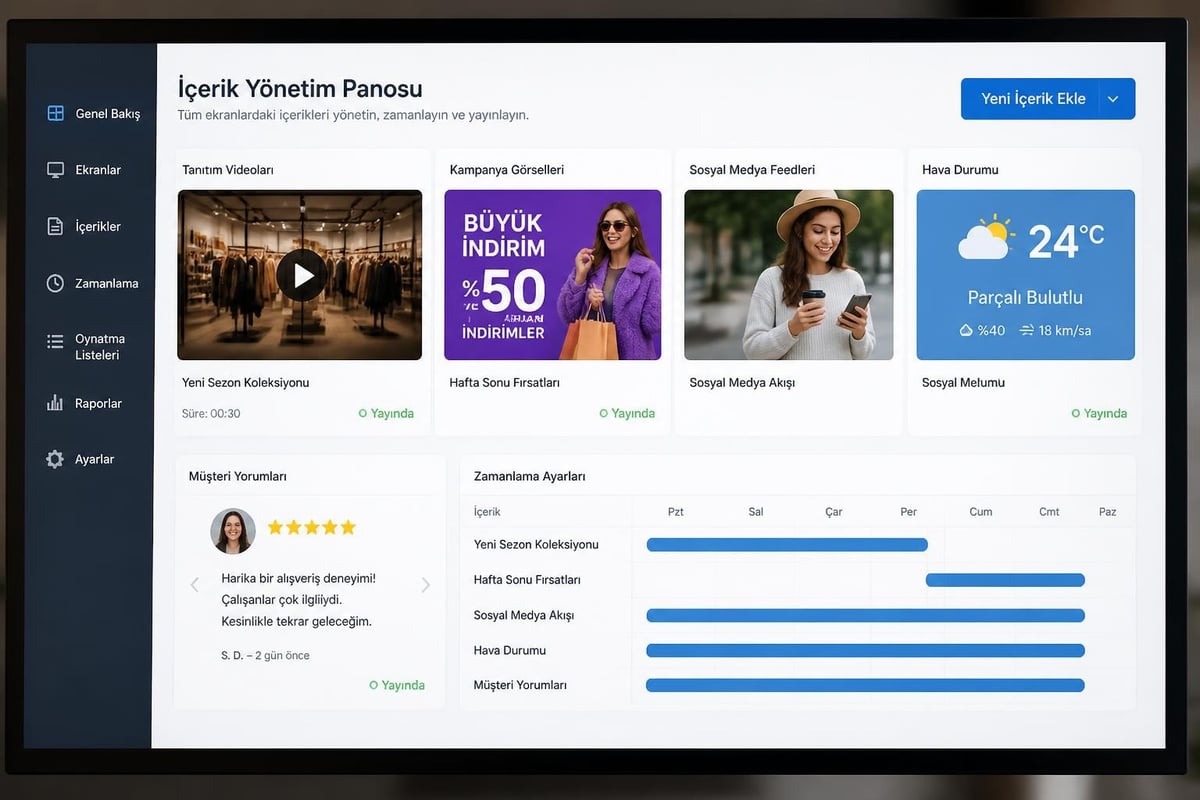Click the Hava Durumu schedule bar
This screenshot has height=800, width=1200.
[865, 650]
